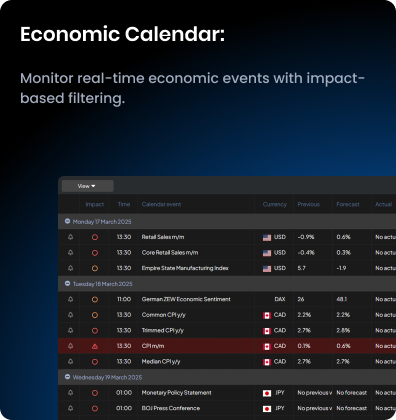Click the DAX currency cell
This screenshot has width=396, height=420.
pos(280,299)
